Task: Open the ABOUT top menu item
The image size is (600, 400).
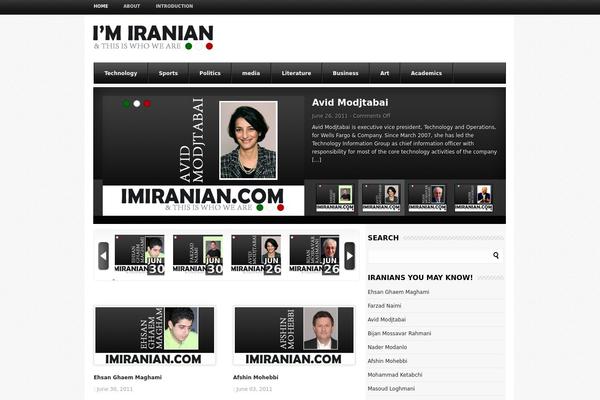Action: point(132,6)
